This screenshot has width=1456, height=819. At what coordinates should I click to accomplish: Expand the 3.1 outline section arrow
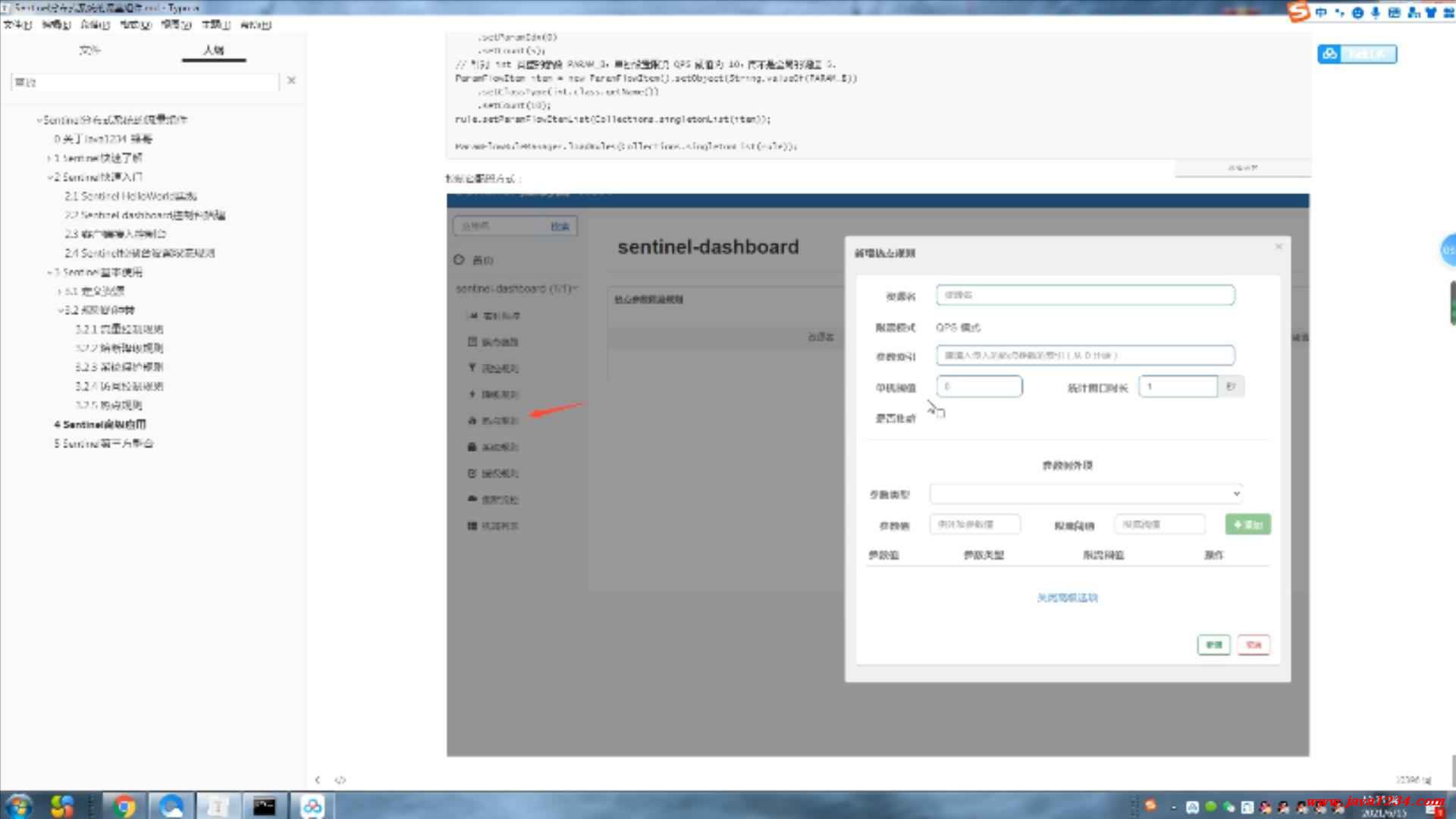[60, 291]
